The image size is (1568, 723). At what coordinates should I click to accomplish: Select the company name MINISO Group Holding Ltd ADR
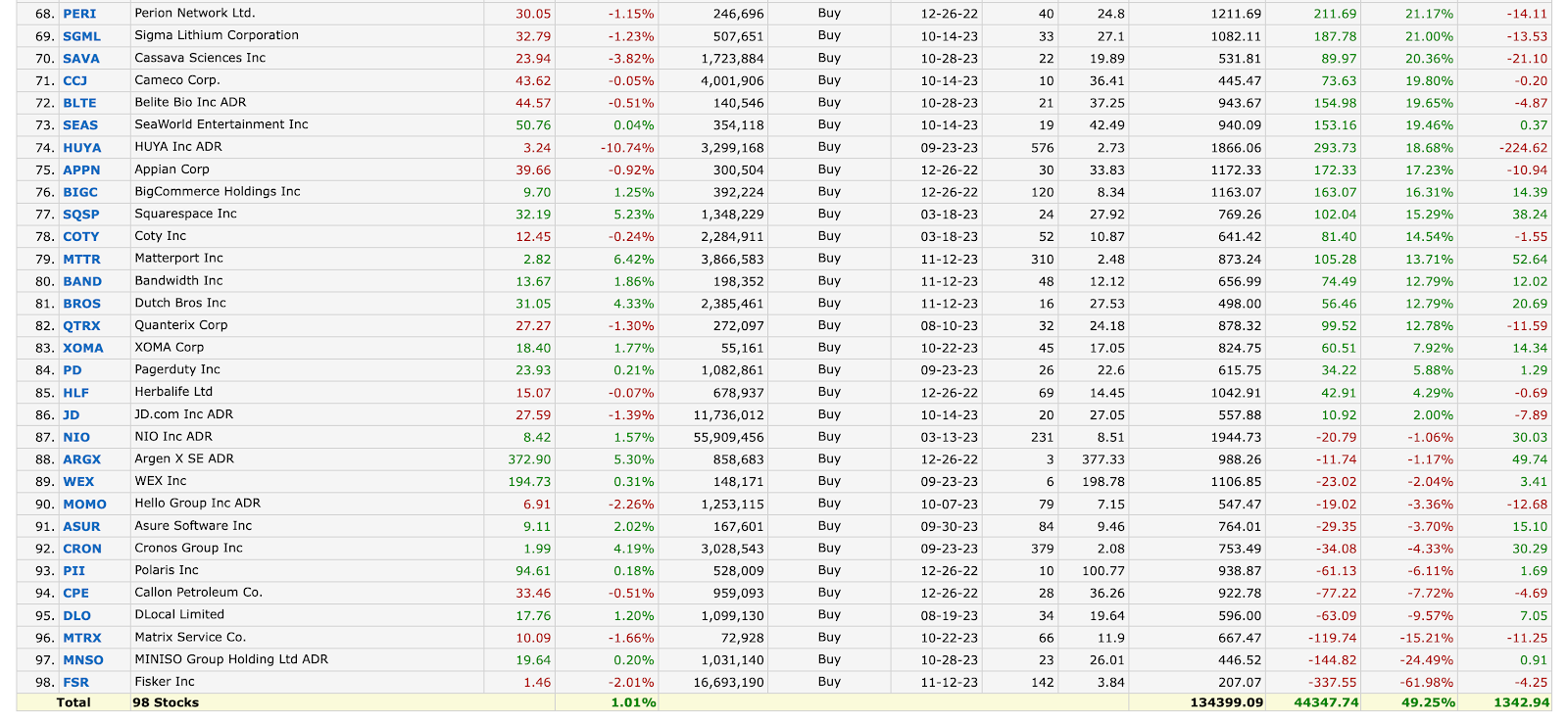pyautogui.click(x=231, y=659)
